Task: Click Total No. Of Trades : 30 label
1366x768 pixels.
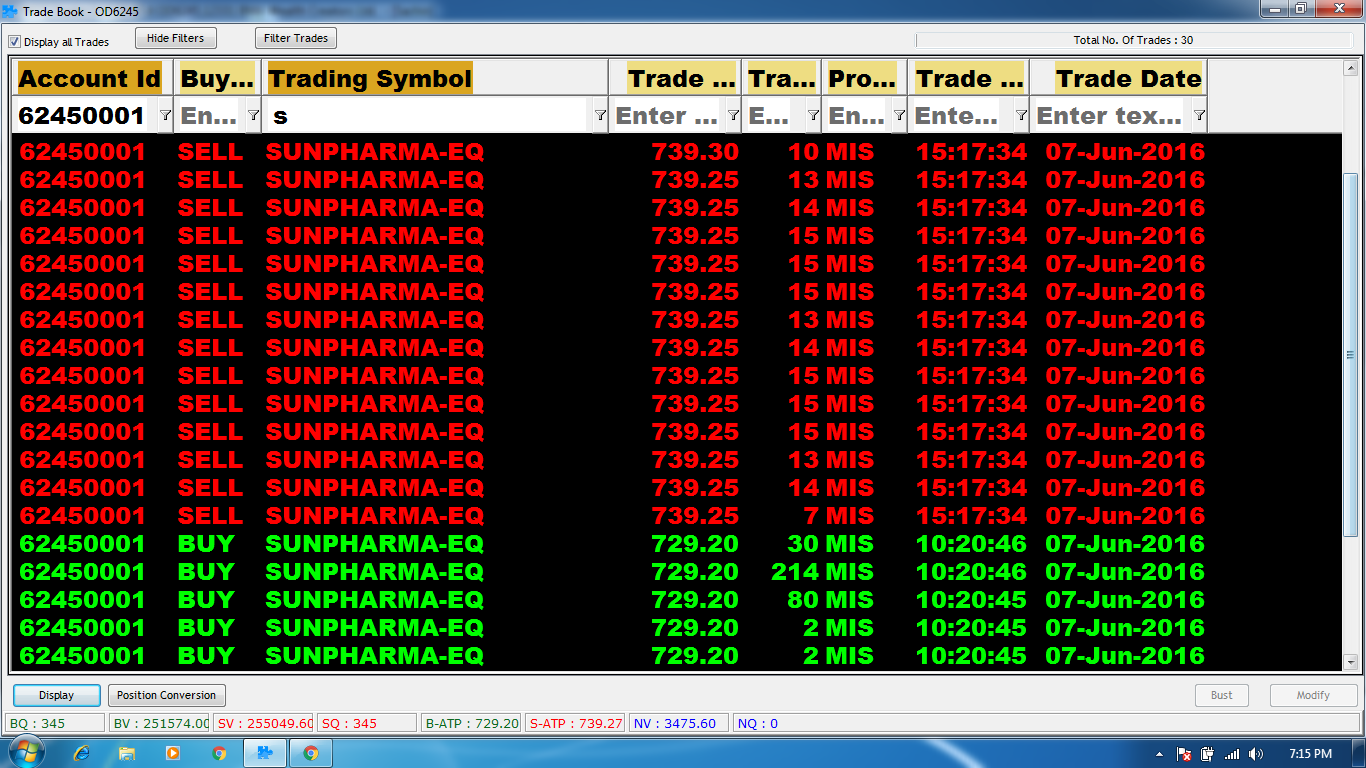Action: point(1133,41)
